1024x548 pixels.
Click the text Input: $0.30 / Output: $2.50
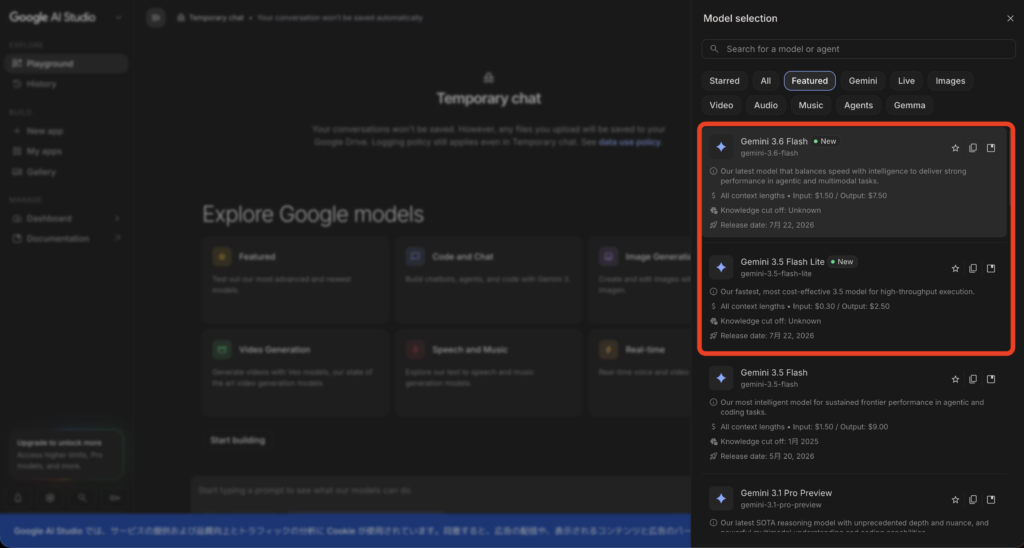(x=842, y=306)
